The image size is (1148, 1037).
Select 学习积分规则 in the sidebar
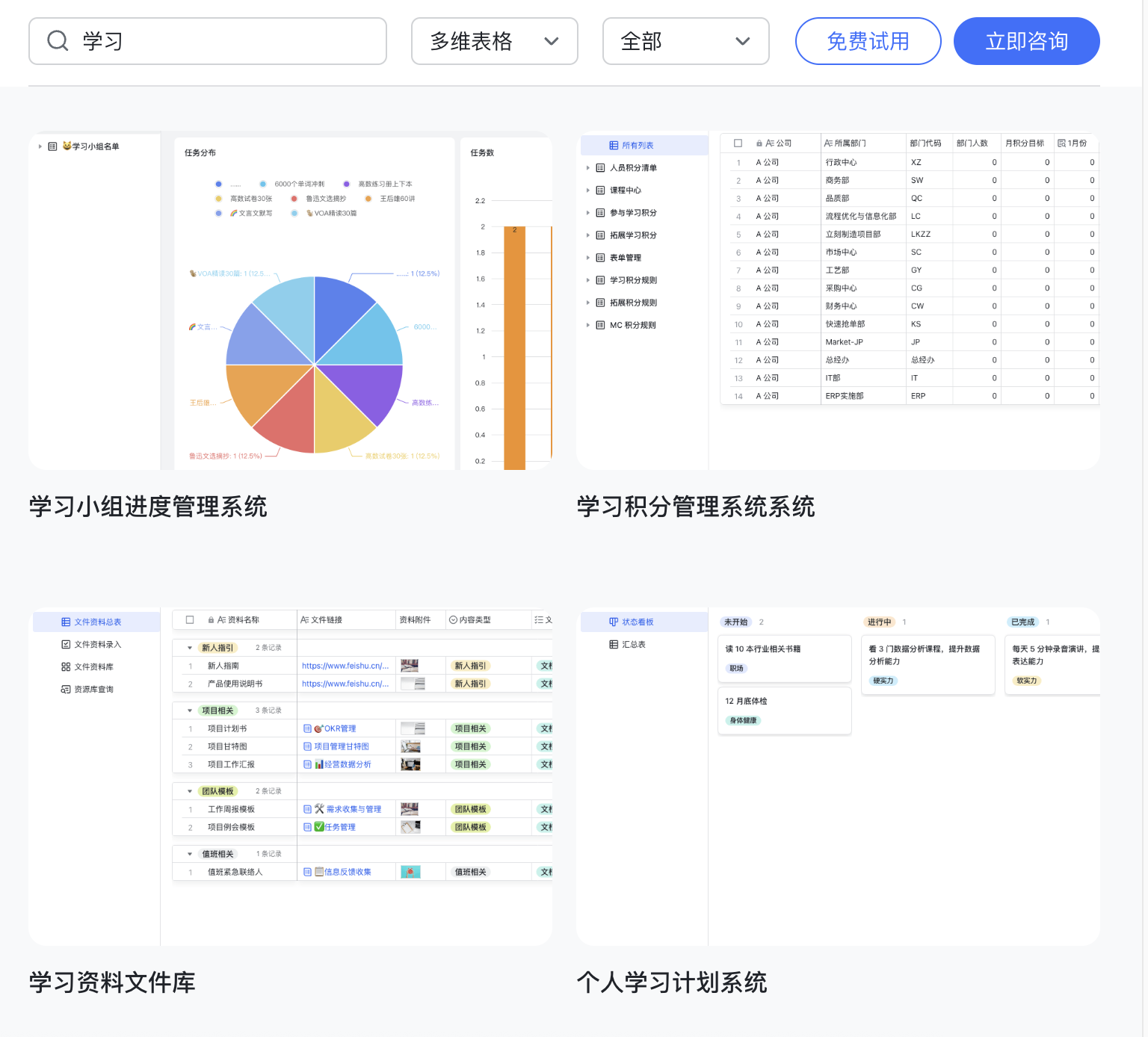(x=633, y=280)
